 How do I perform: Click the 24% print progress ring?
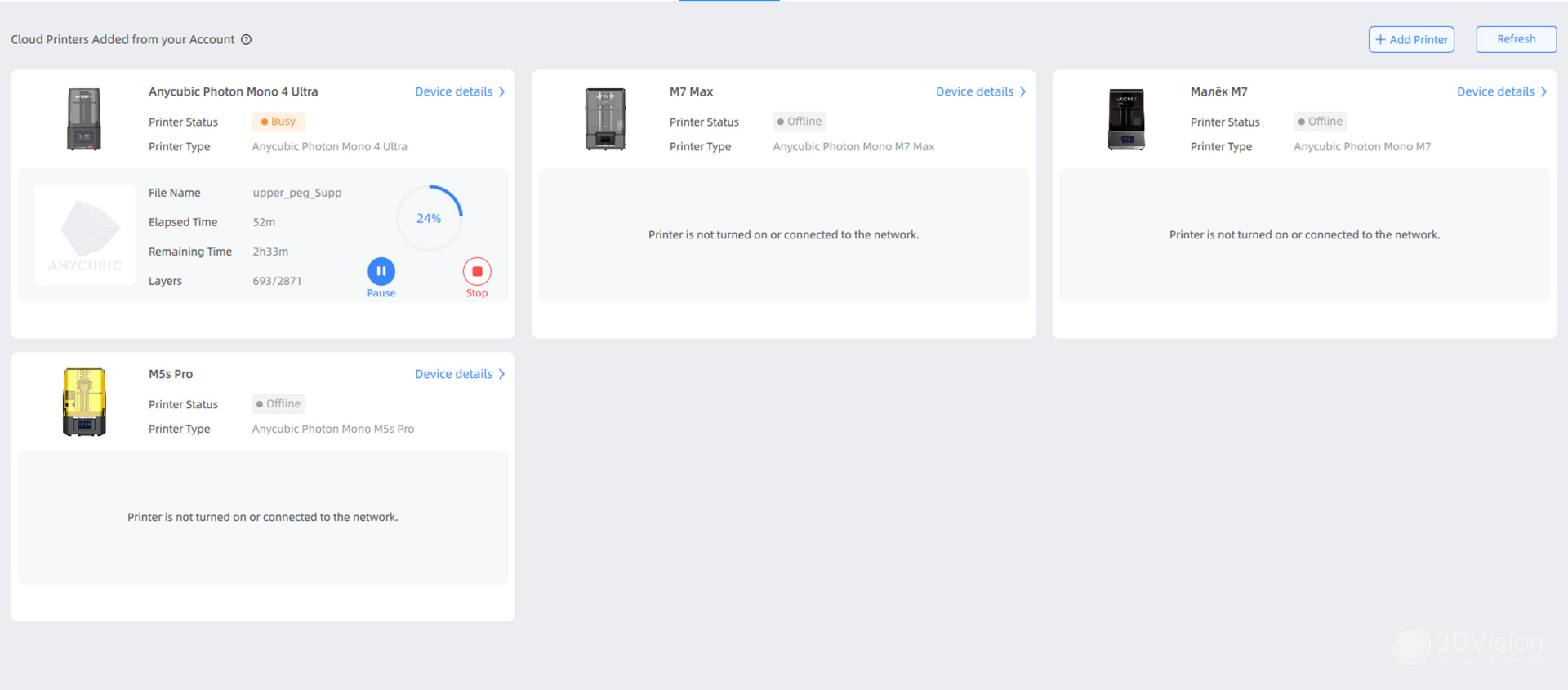pyautogui.click(x=429, y=218)
